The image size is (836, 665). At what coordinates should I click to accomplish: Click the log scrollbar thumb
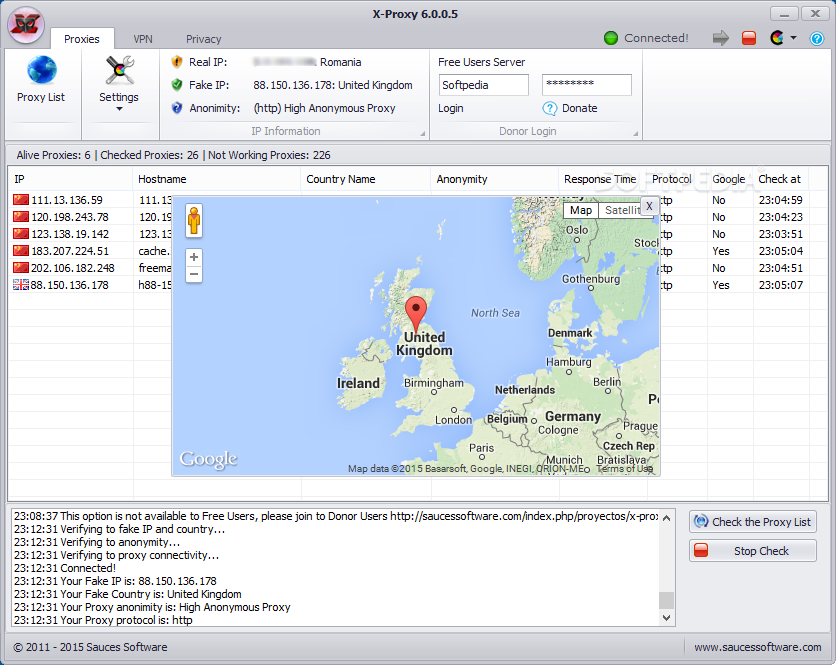click(x=666, y=600)
